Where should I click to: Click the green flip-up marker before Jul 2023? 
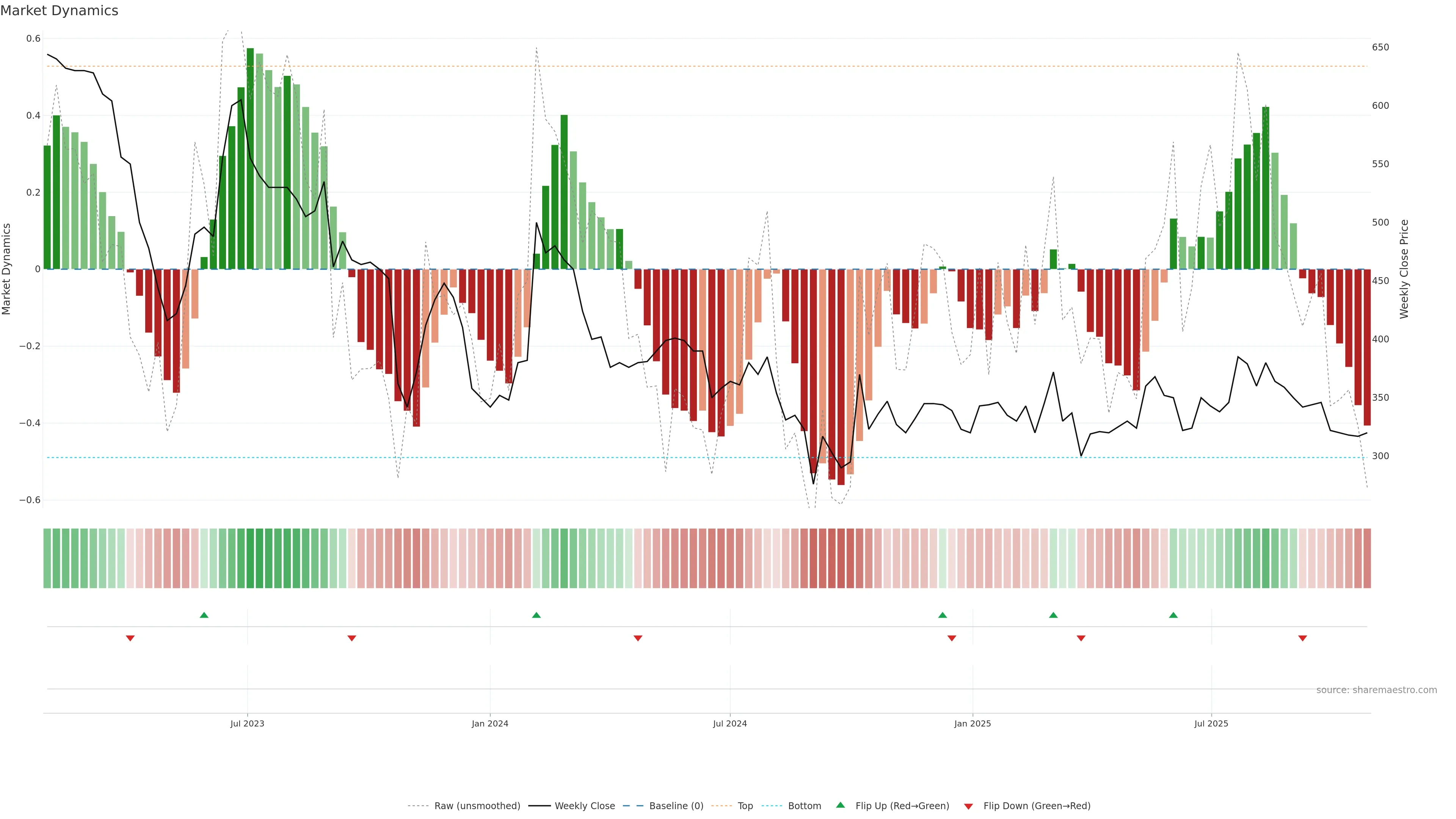tap(204, 615)
